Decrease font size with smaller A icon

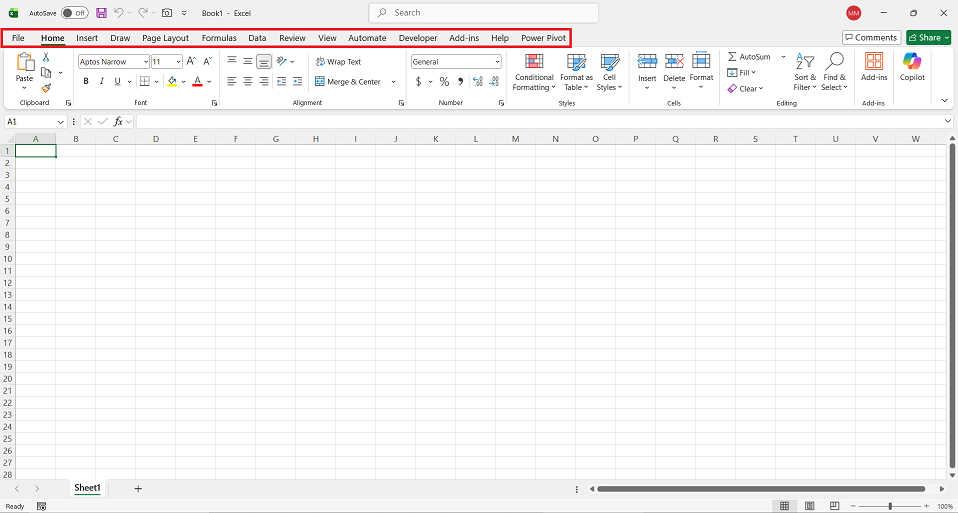(x=208, y=62)
